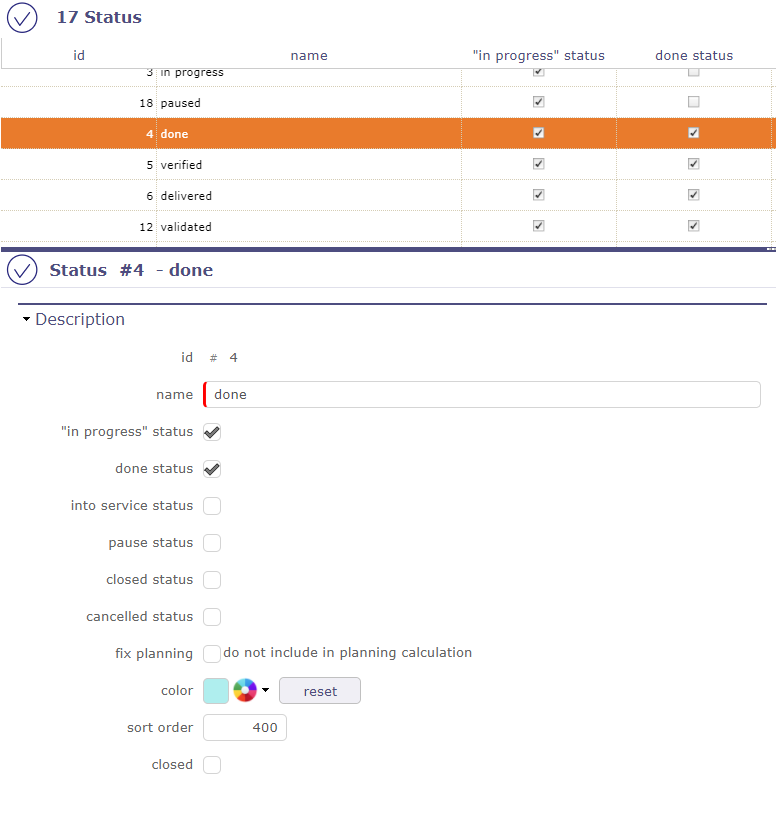Enable the into service status checkbox
776x835 pixels.
[212, 506]
